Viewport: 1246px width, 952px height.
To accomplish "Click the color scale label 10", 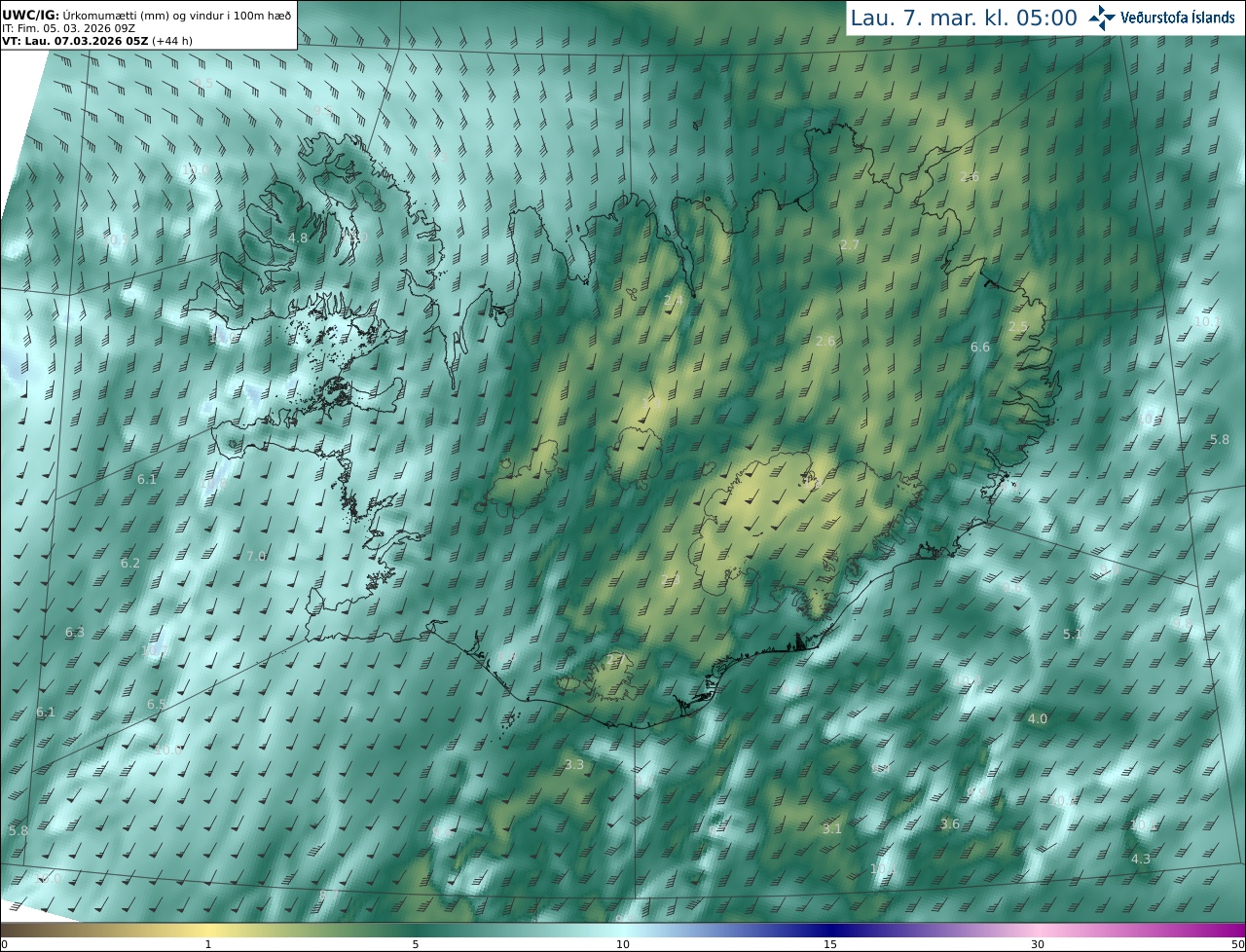I will pyautogui.click(x=623, y=944).
